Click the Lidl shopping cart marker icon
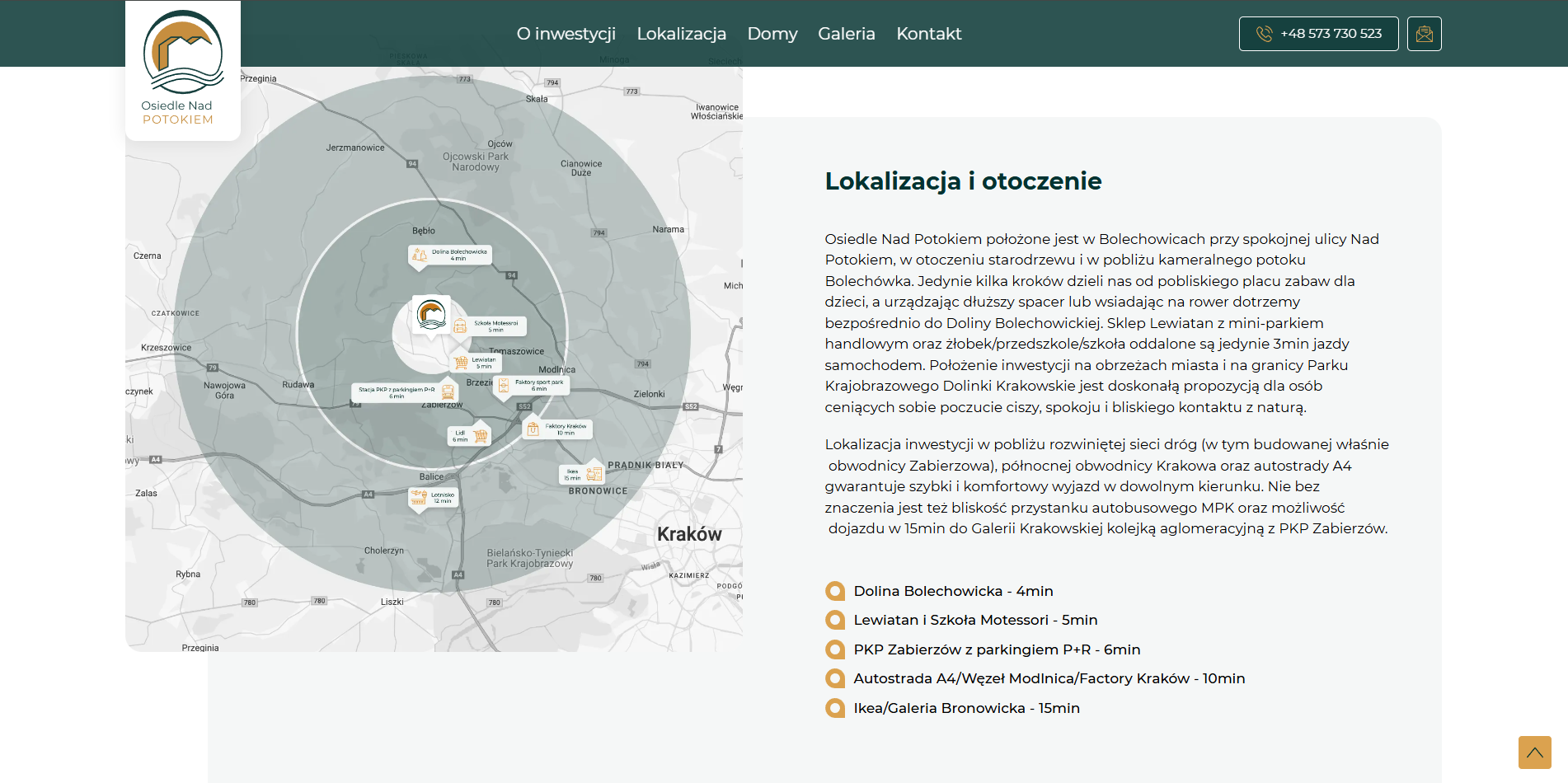The height and width of the screenshot is (783, 1568). point(481,435)
